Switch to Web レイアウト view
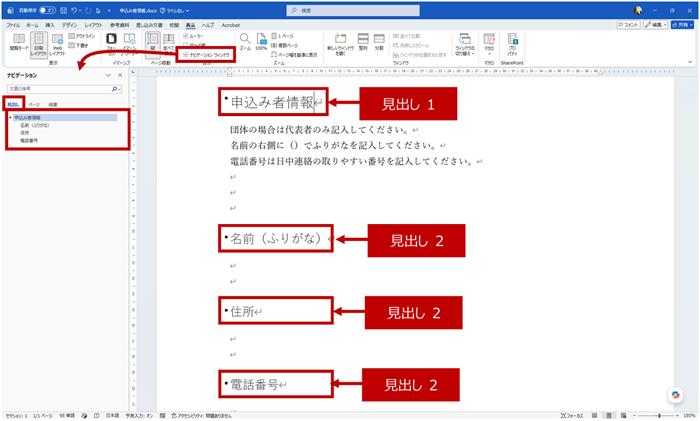This screenshot has height=421, width=700. 57,45
